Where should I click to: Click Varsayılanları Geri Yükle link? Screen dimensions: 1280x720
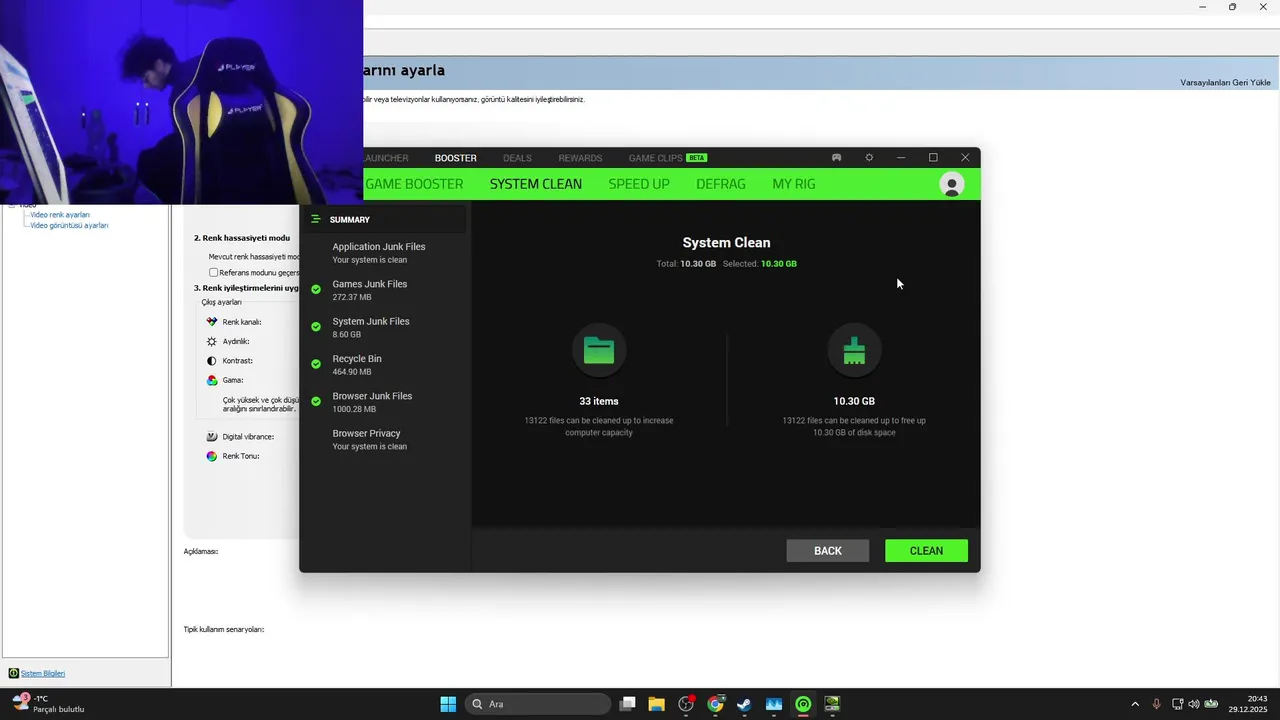[x=1225, y=82]
